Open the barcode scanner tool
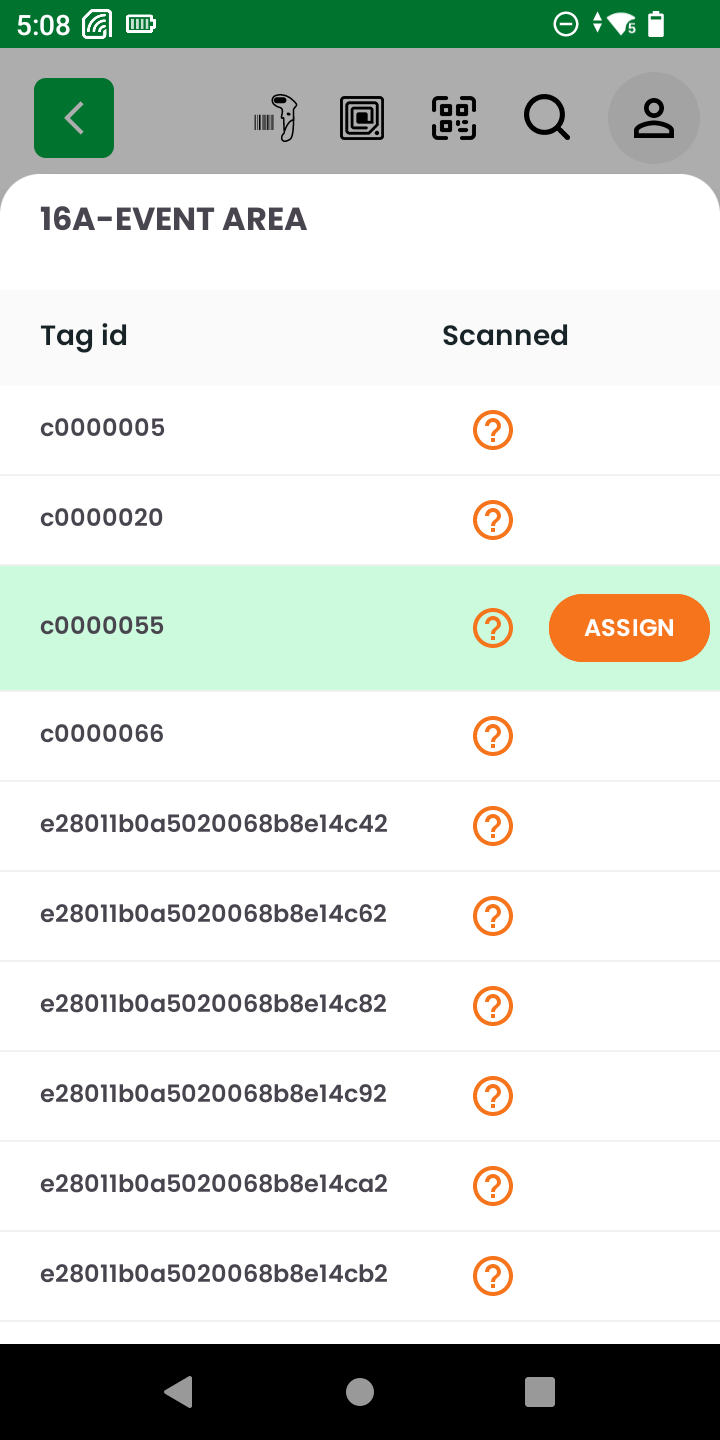Viewport: 720px width, 1440px height. (276, 118)
